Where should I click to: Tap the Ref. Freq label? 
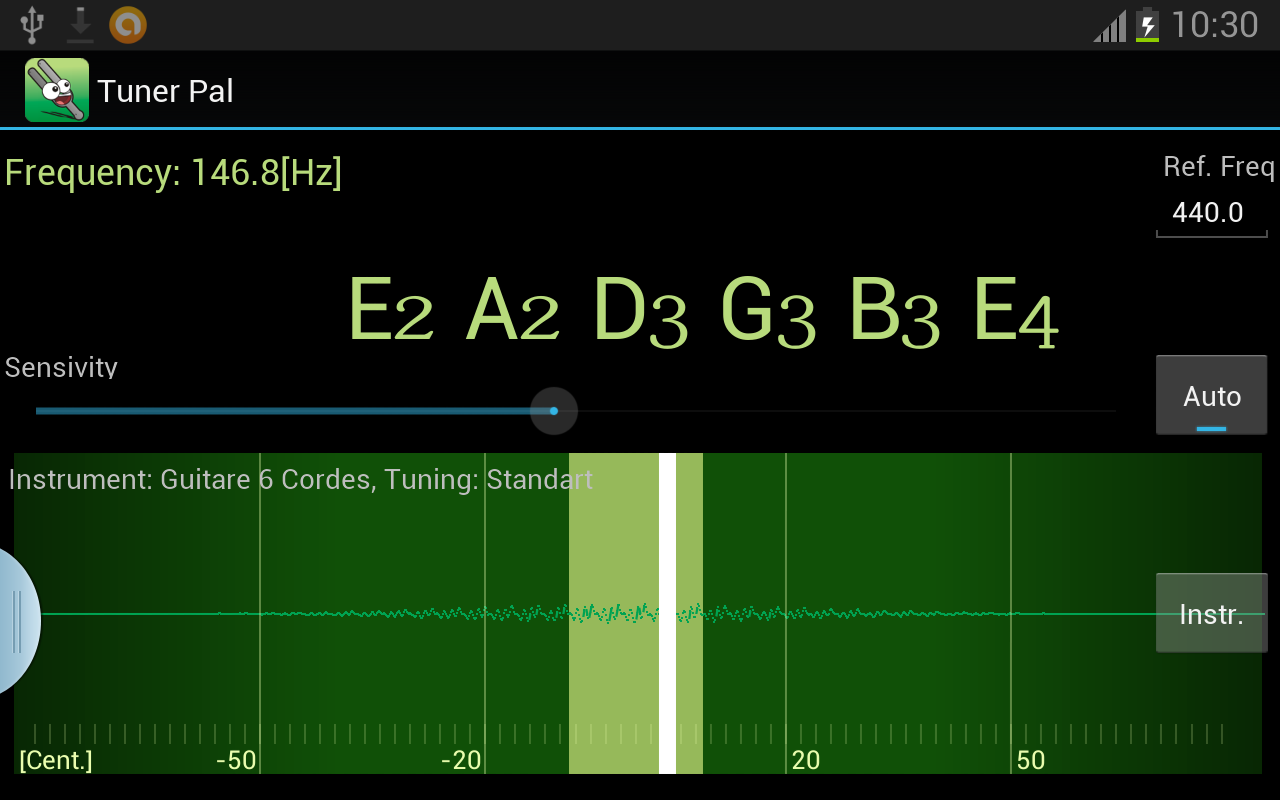coord(1219,167)
